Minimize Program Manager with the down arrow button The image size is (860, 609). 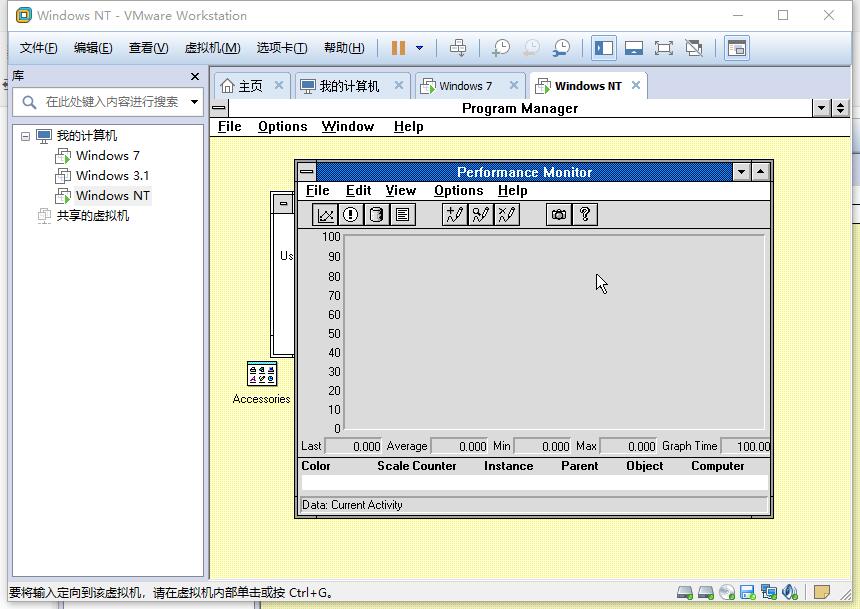click(821, 108)
